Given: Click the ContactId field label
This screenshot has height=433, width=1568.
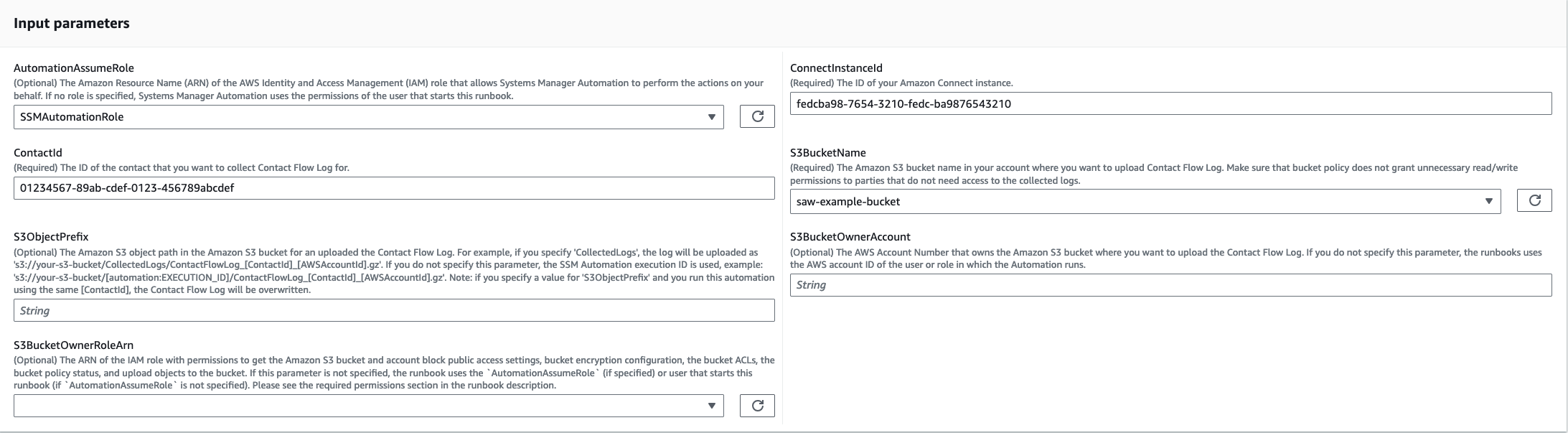Looking at the screenshot, I should click(38, 152).
